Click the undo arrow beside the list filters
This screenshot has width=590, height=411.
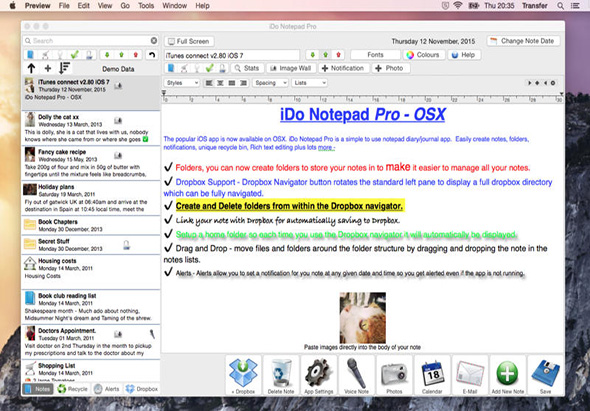[152, 55]
